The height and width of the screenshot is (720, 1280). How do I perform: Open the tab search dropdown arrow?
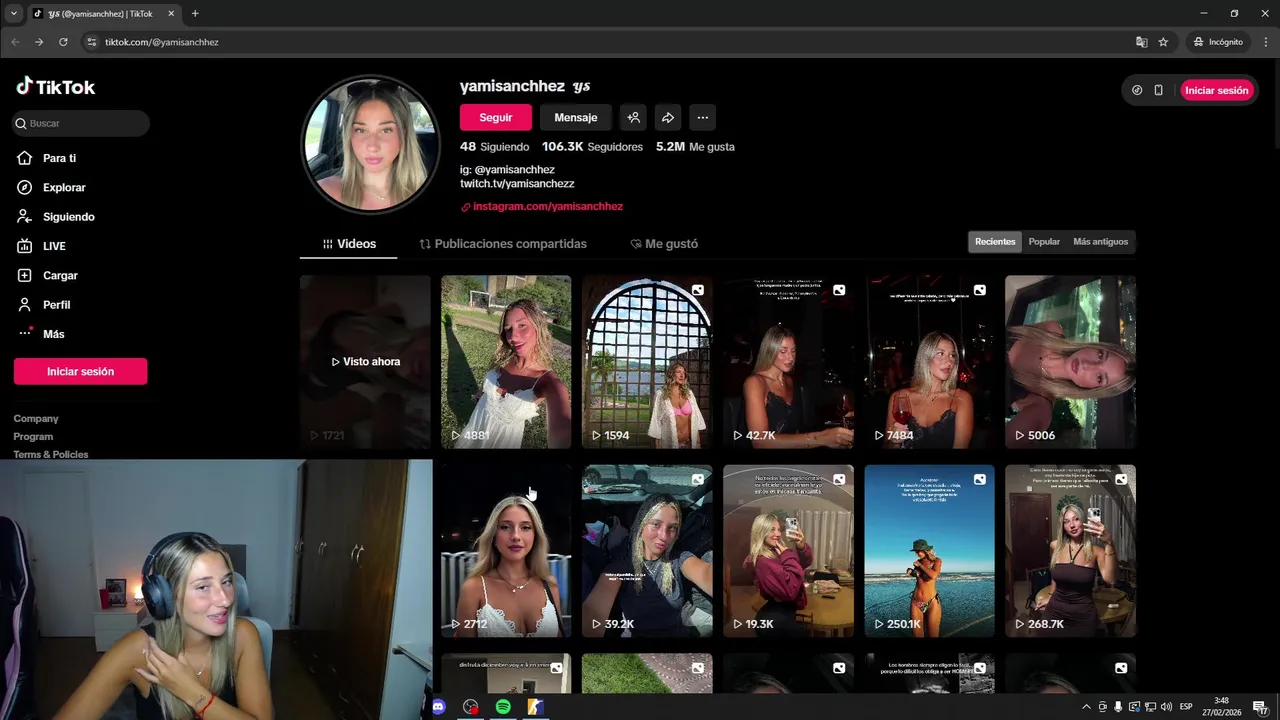coord(14,14)
